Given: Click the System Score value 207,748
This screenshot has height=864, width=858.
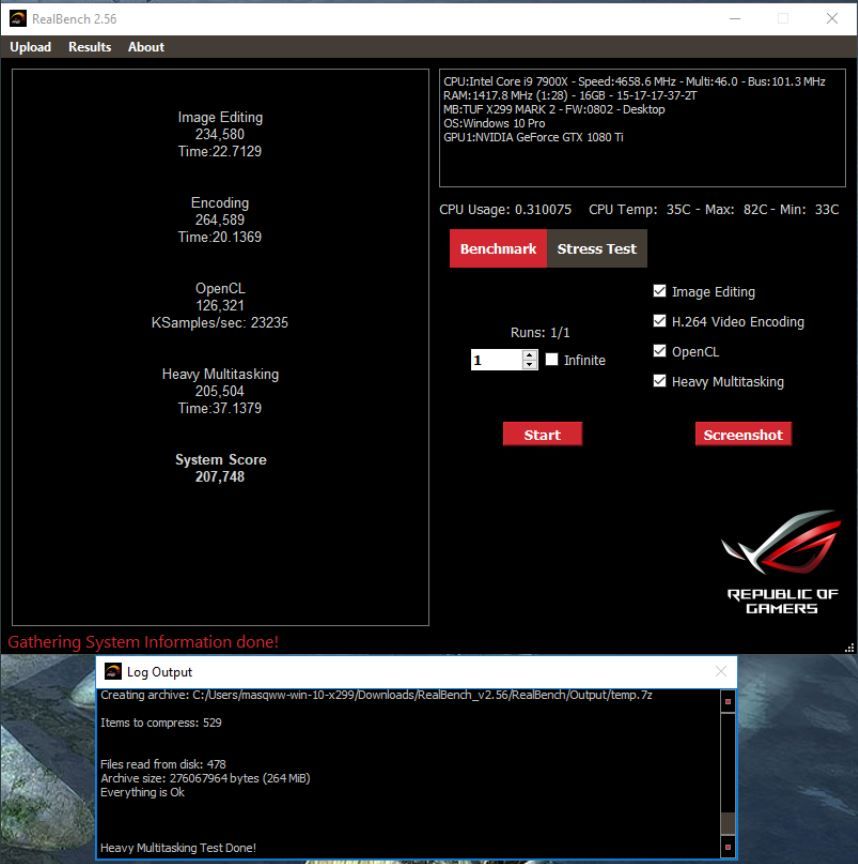Looking at the screenshot, I should 220,477.
